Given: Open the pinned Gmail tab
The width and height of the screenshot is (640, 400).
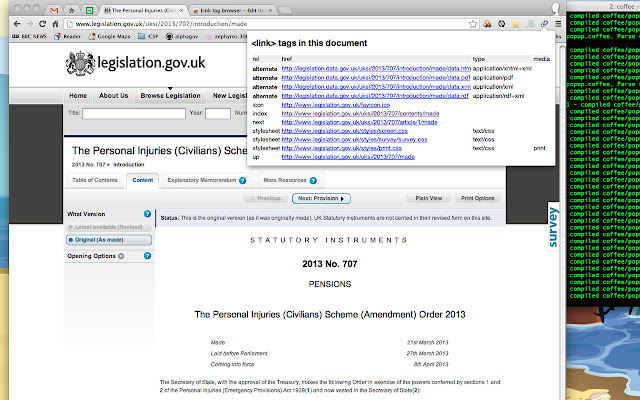Looking at the screenshot, I should [54, 10].
